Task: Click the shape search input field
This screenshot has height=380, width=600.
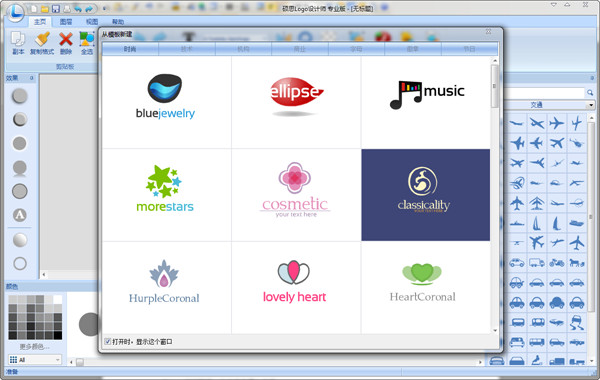Action: [x=545, y=93]
